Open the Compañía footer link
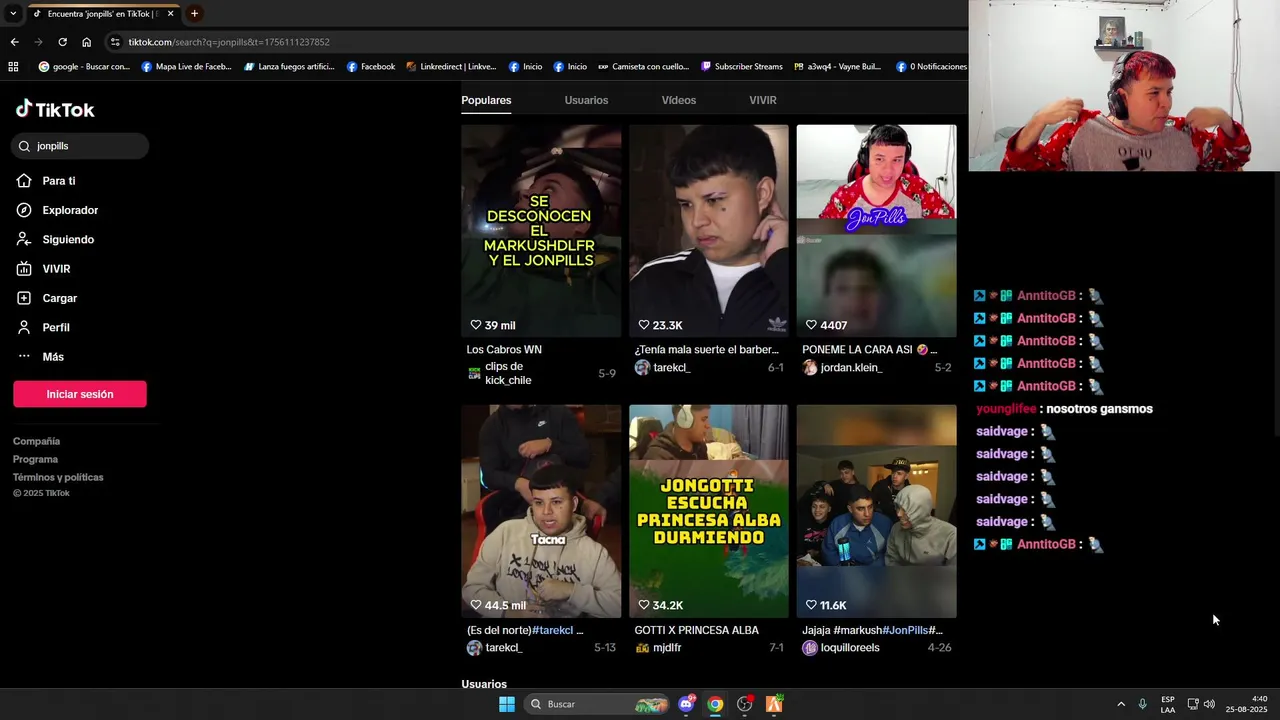This screenshot has width=1280, height=720. (37, 441)
